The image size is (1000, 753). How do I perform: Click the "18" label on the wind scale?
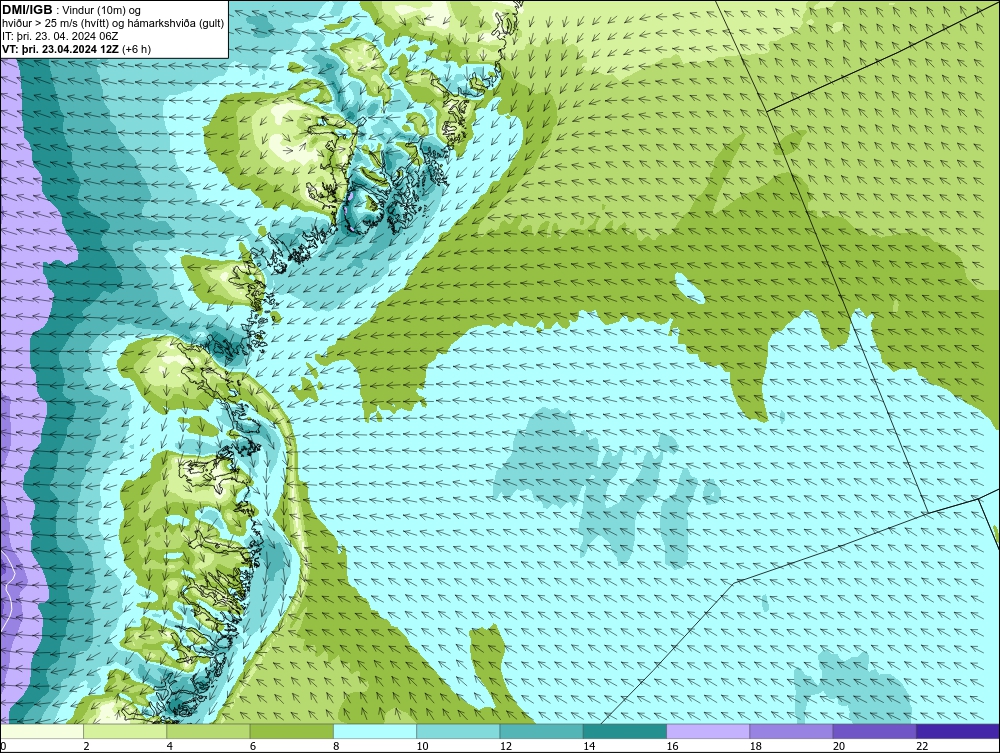click(755, 747)
